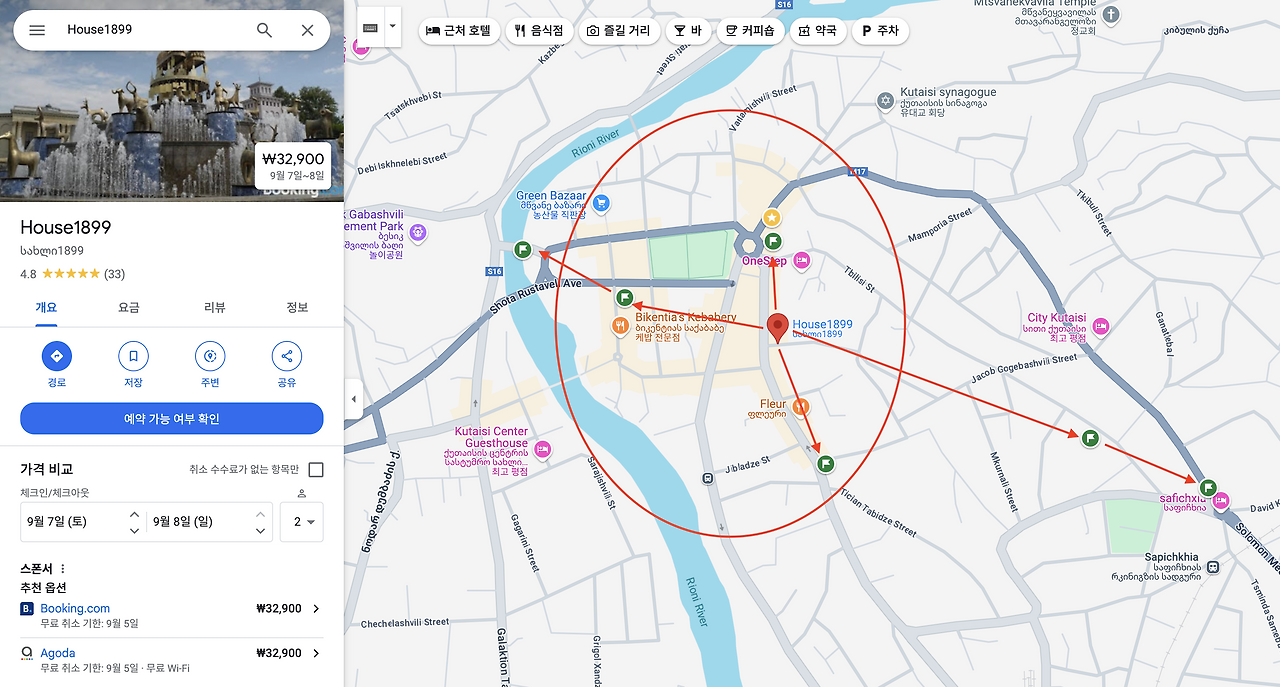Open the input tool dropdown arrow
Image resolution: width=1280 pixels, height=687 pixels.
(x=393, y=27)
